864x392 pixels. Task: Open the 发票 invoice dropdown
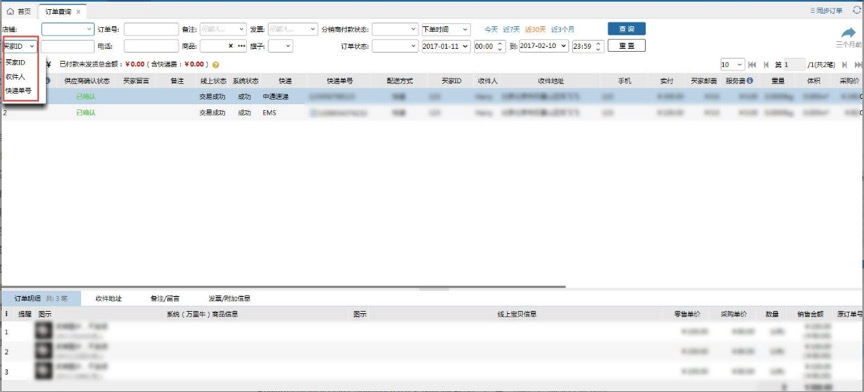tap(293, 29)
